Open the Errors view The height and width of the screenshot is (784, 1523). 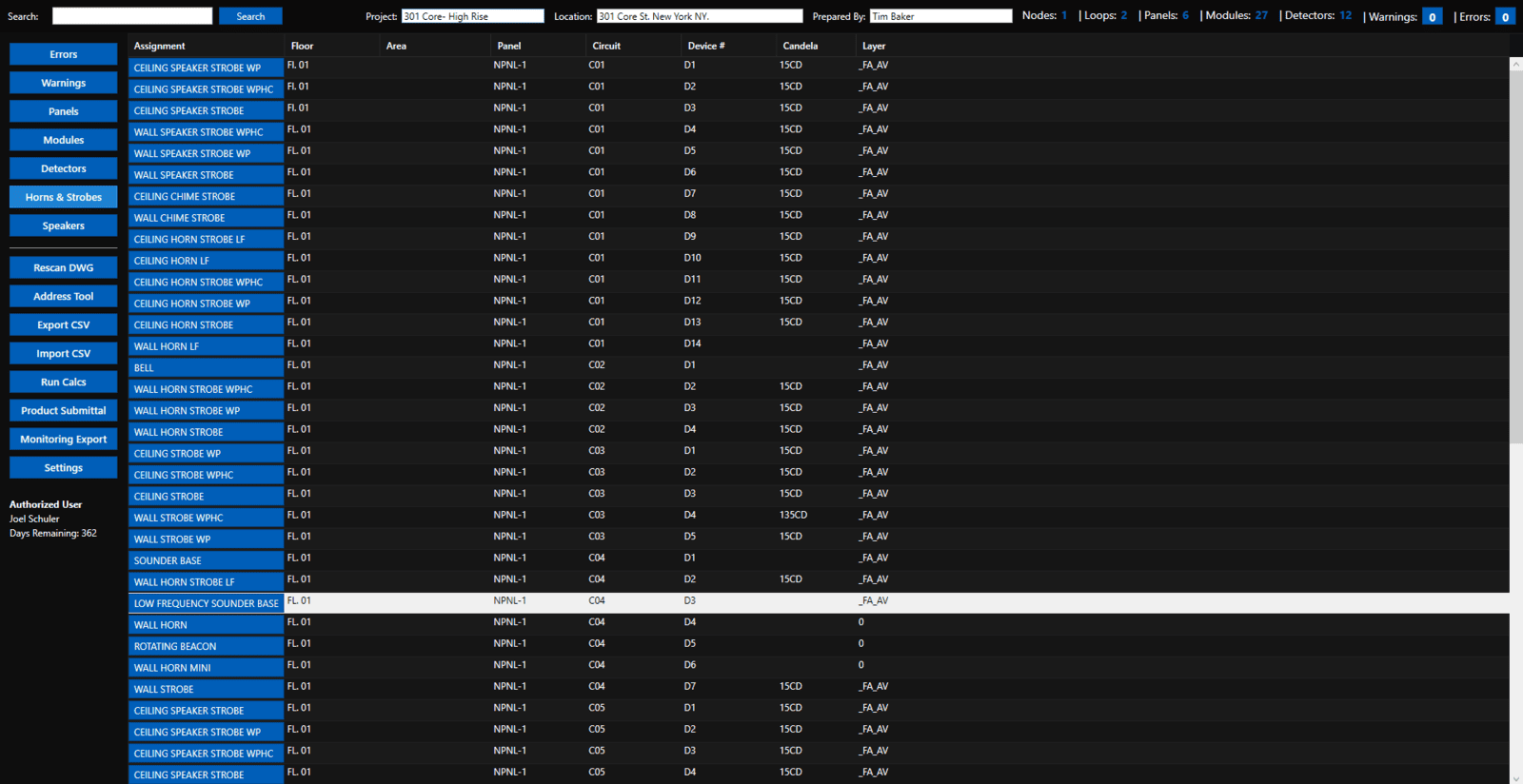pyautogui.click(x=64, y=54)
